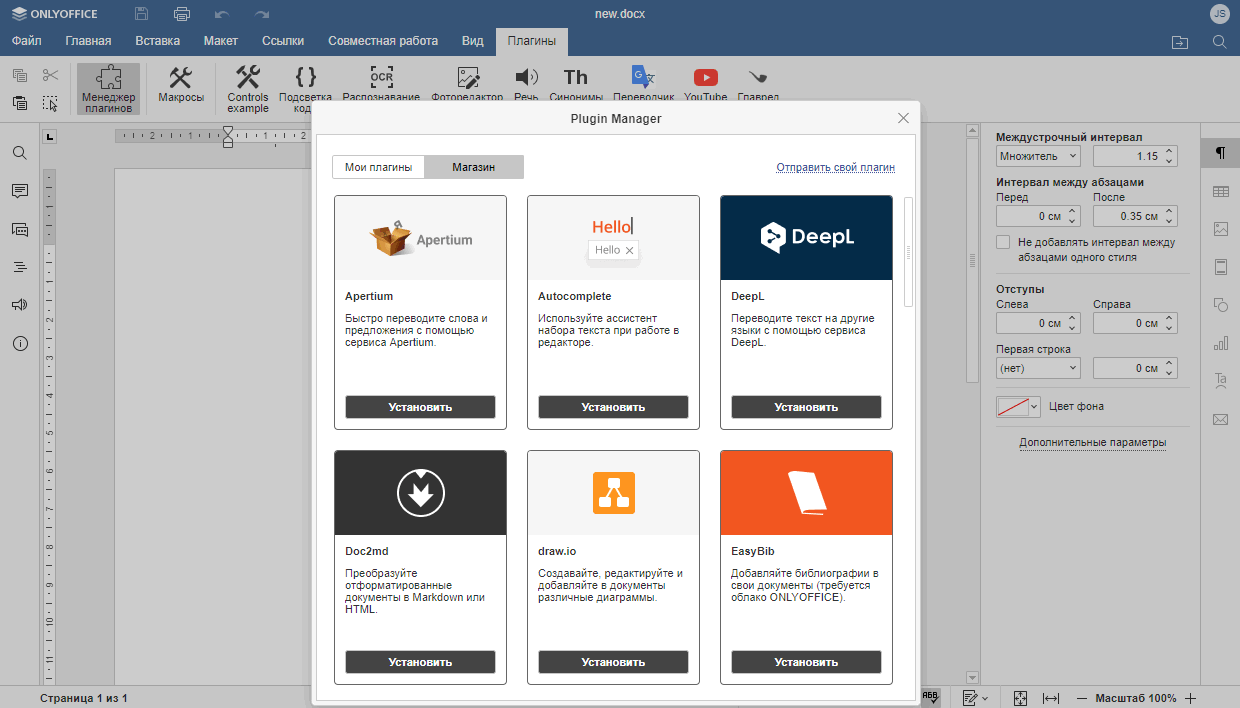The height and width of the screenshot is (708, 1240).
Task: Select the Магазин tab in Plugin Manager
Action: [x=473, y=167]
